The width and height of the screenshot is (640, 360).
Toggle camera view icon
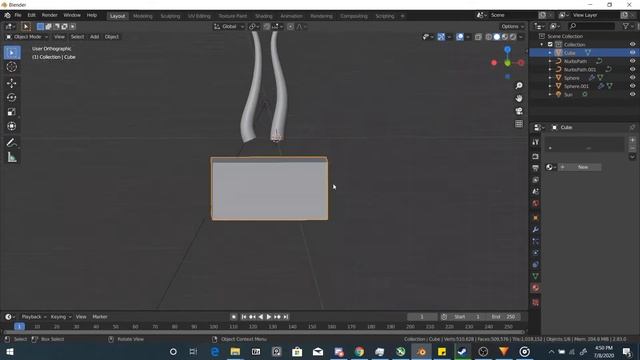click(519, 111)
